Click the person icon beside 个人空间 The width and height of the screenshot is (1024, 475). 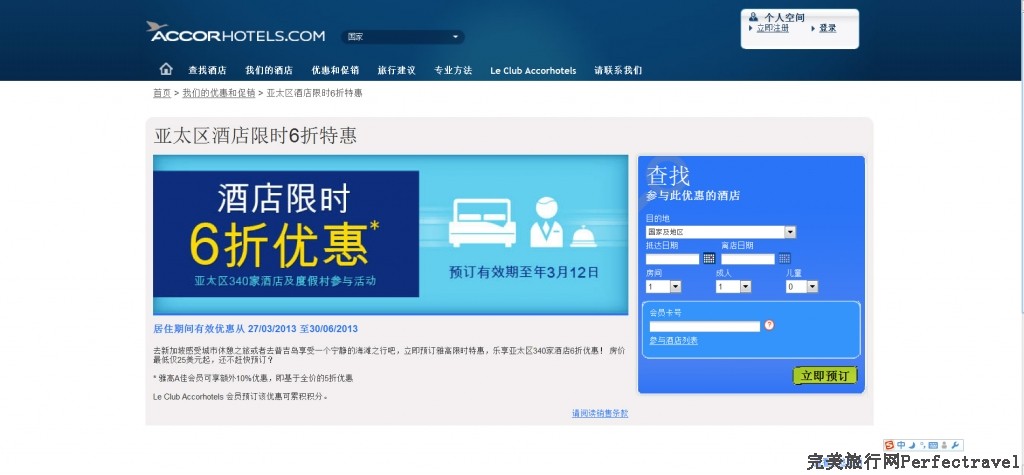coord(754,17)
